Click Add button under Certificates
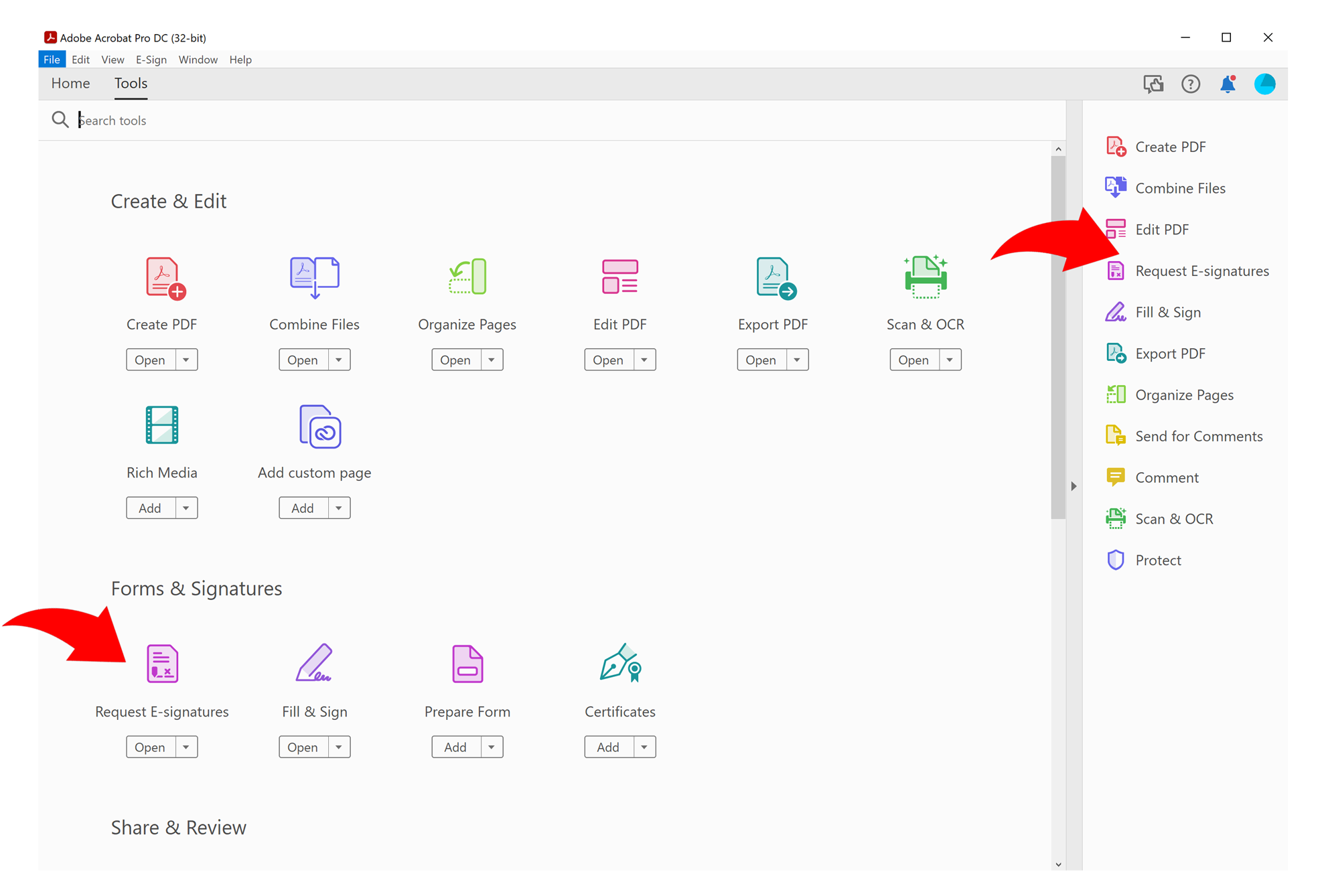The width and height of the screenshot is (1326, 896). click(x=609, y=747)
